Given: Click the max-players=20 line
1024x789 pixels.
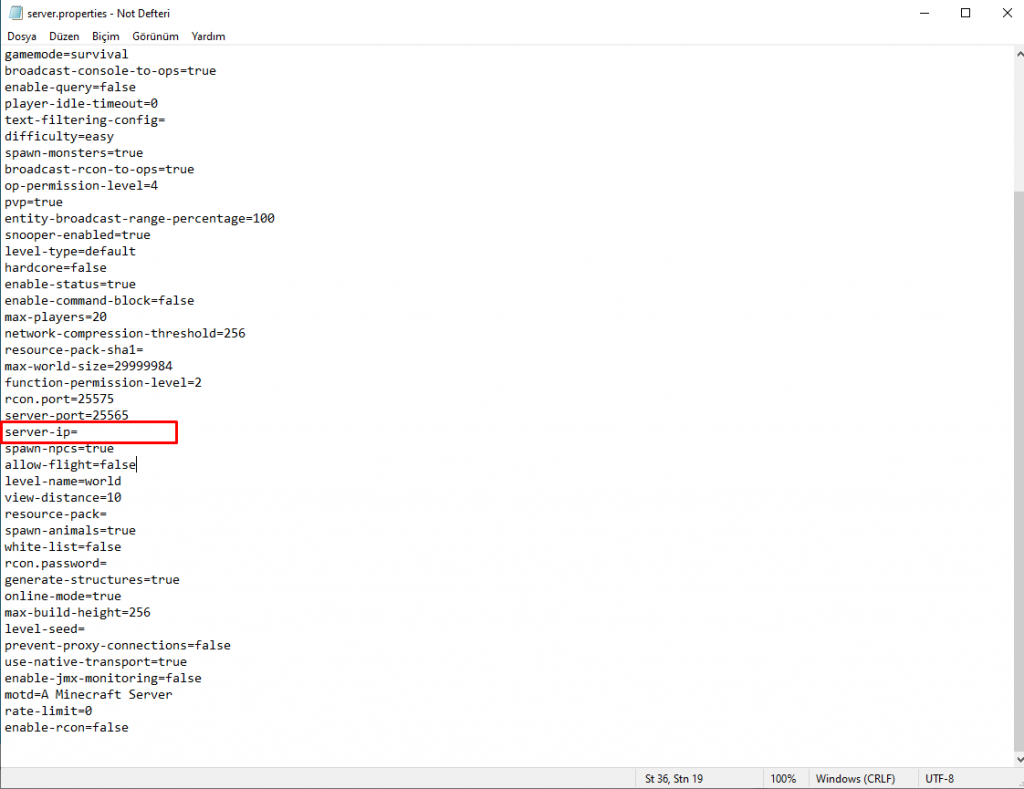Looking at the screenshot, I should (55, 317).
